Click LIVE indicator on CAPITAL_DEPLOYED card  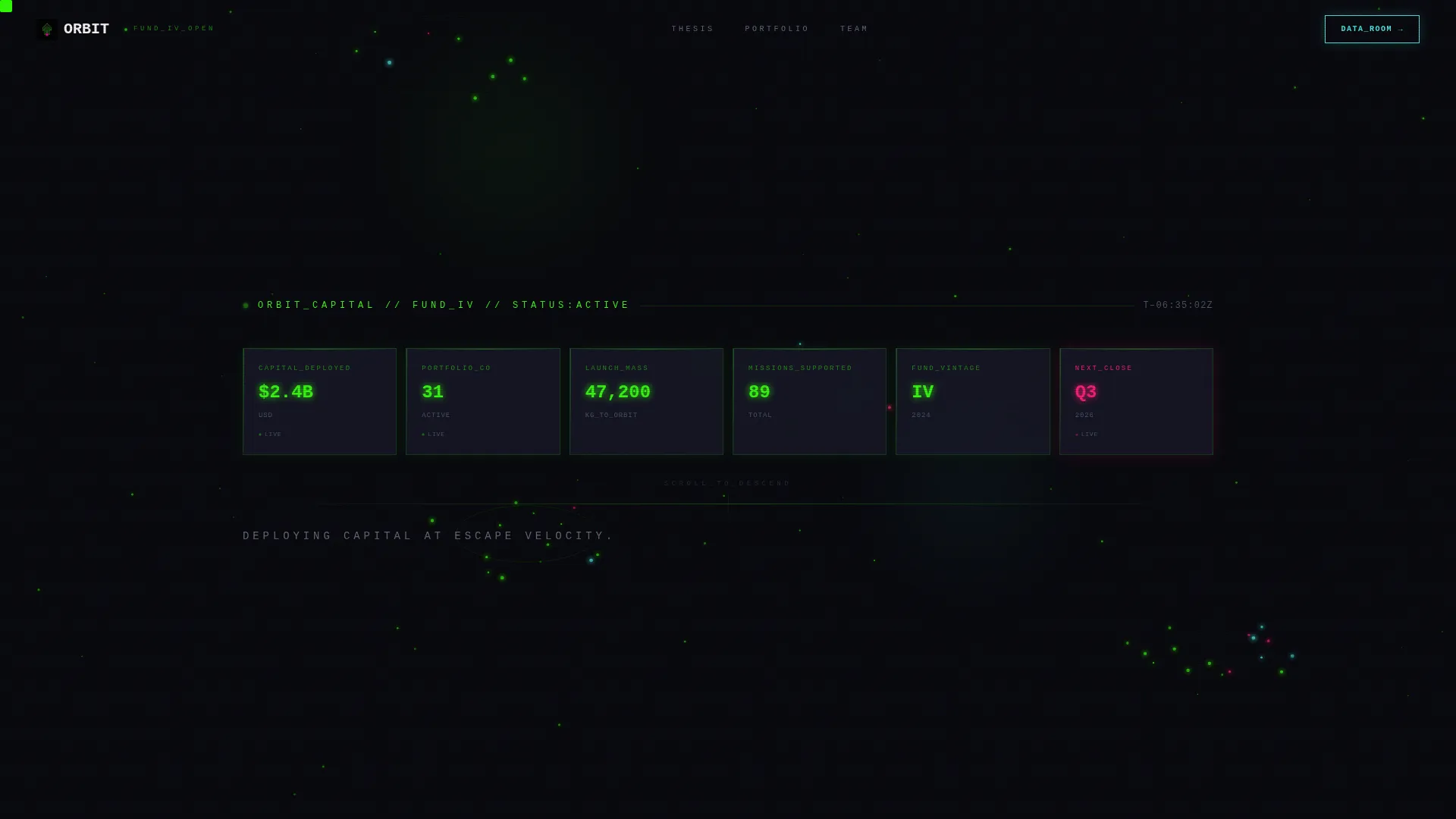coord(270,435)
